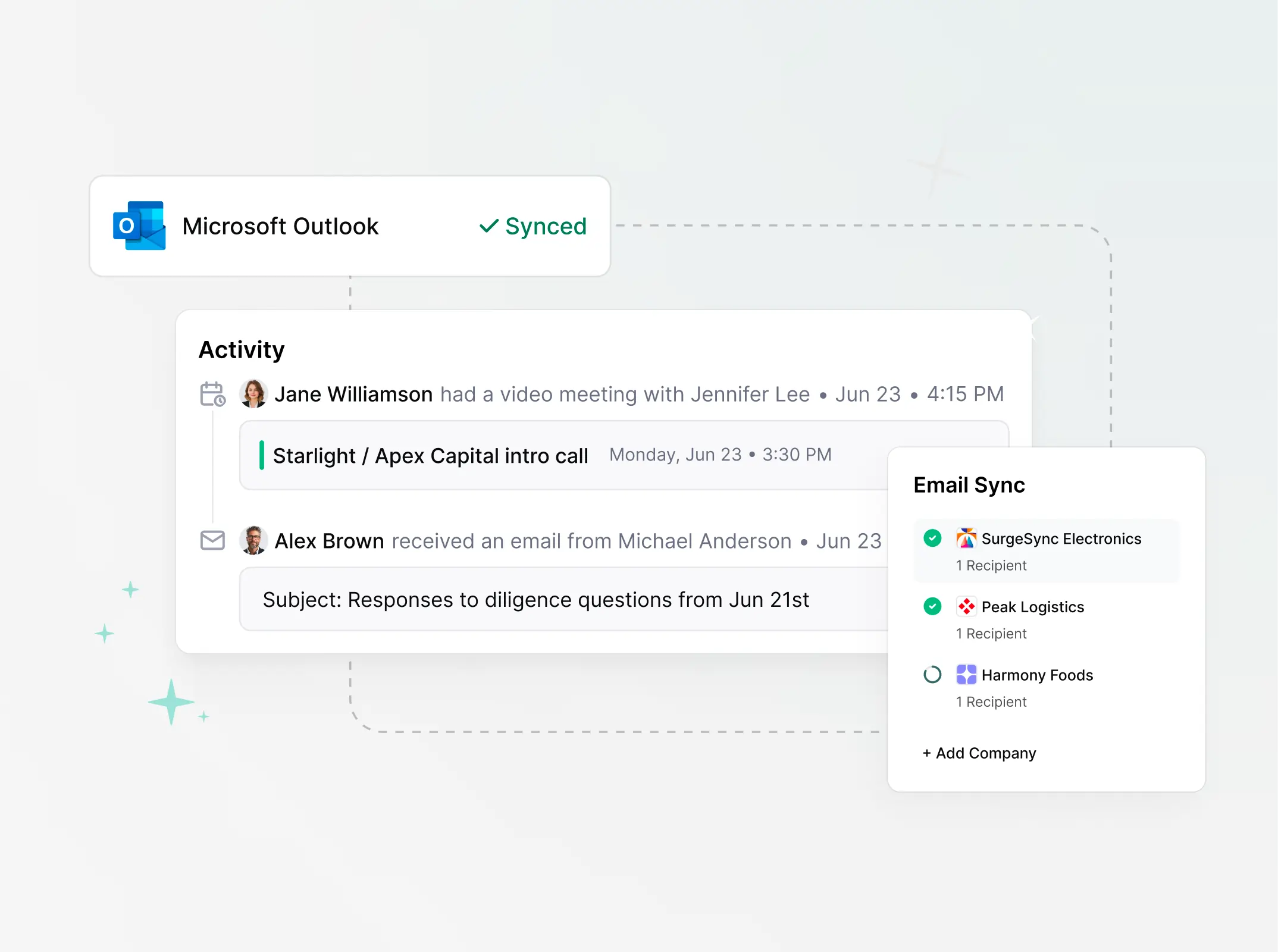Image resolution: width=1278 pixels, height=952 pixels.
Task: Click the 4:15 PM timestamp
Action: [965, 394]
